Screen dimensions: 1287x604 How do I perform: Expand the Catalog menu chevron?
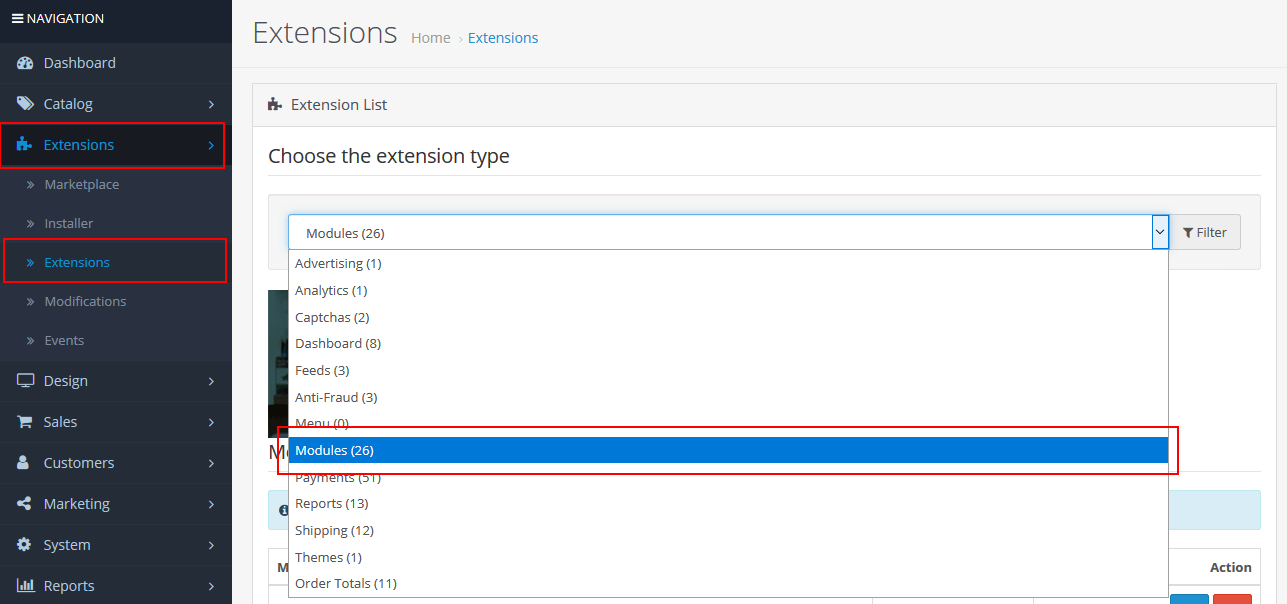[211, 104]
